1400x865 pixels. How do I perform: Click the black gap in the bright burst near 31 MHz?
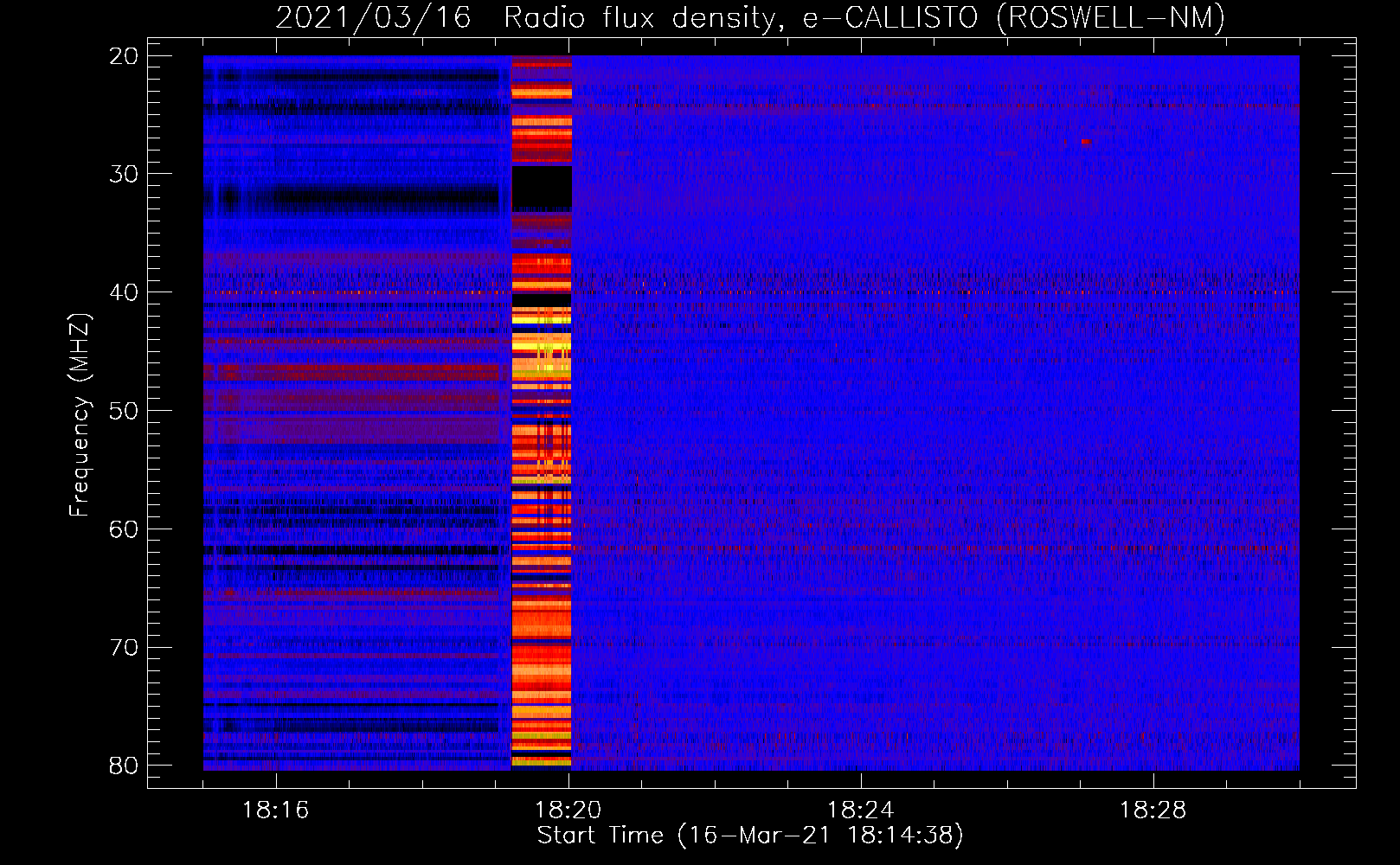tap(542, 188)
